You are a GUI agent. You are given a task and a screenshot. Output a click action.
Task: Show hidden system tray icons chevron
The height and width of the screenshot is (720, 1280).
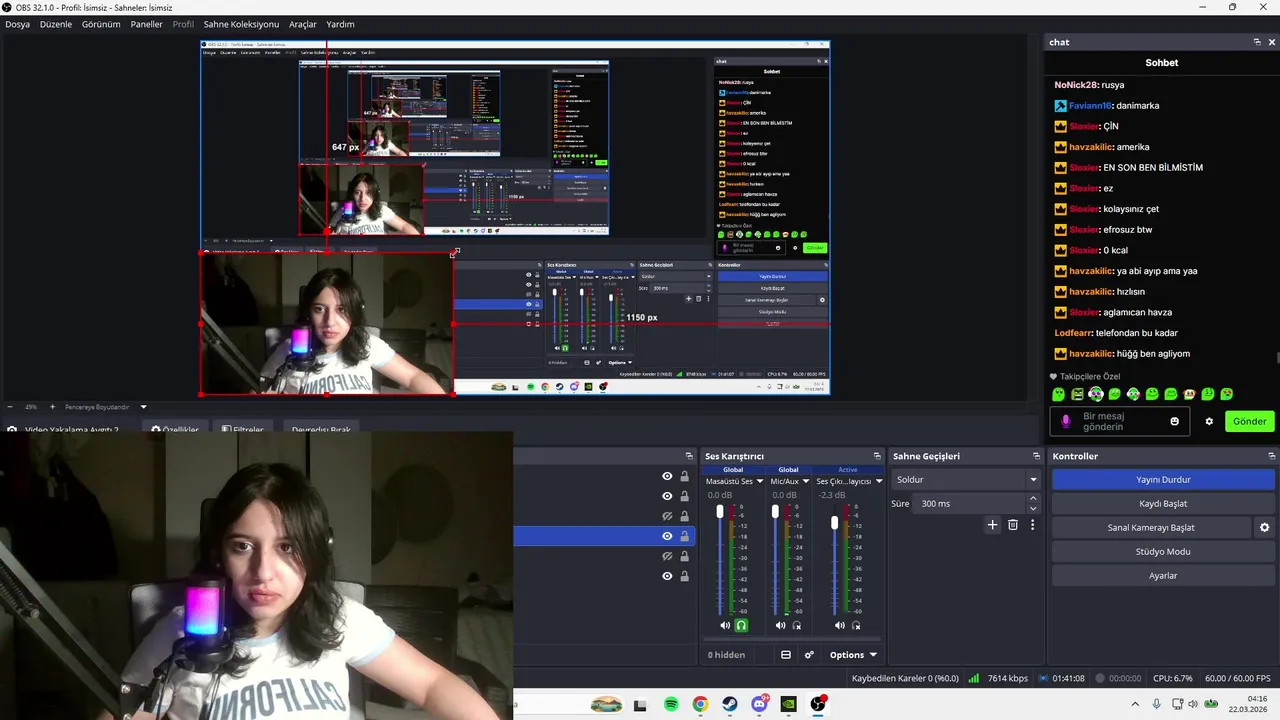pos(1134,705)
